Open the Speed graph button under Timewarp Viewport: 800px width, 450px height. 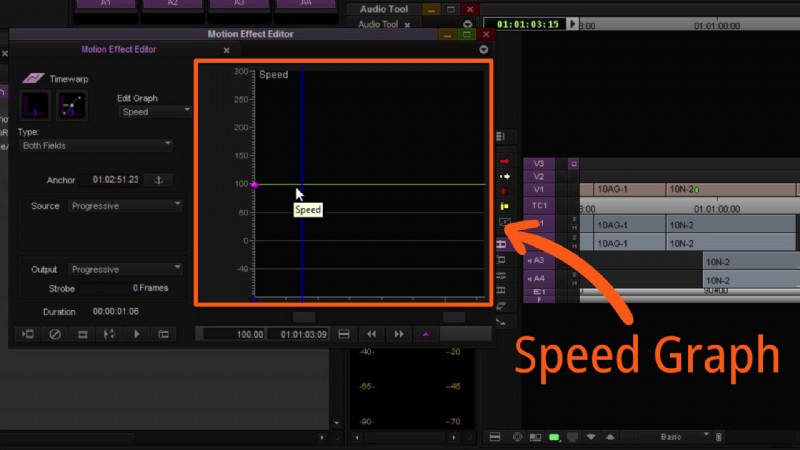pyautogui.click(x=35, y=105)
